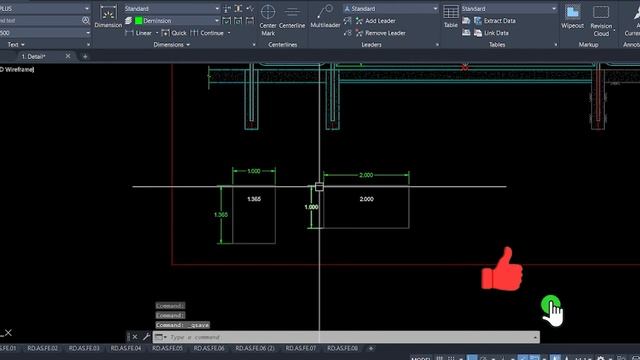Viewport: 640px width, 360px height.
Task: Click Remove Leader
Action: [x=380, y=33]
